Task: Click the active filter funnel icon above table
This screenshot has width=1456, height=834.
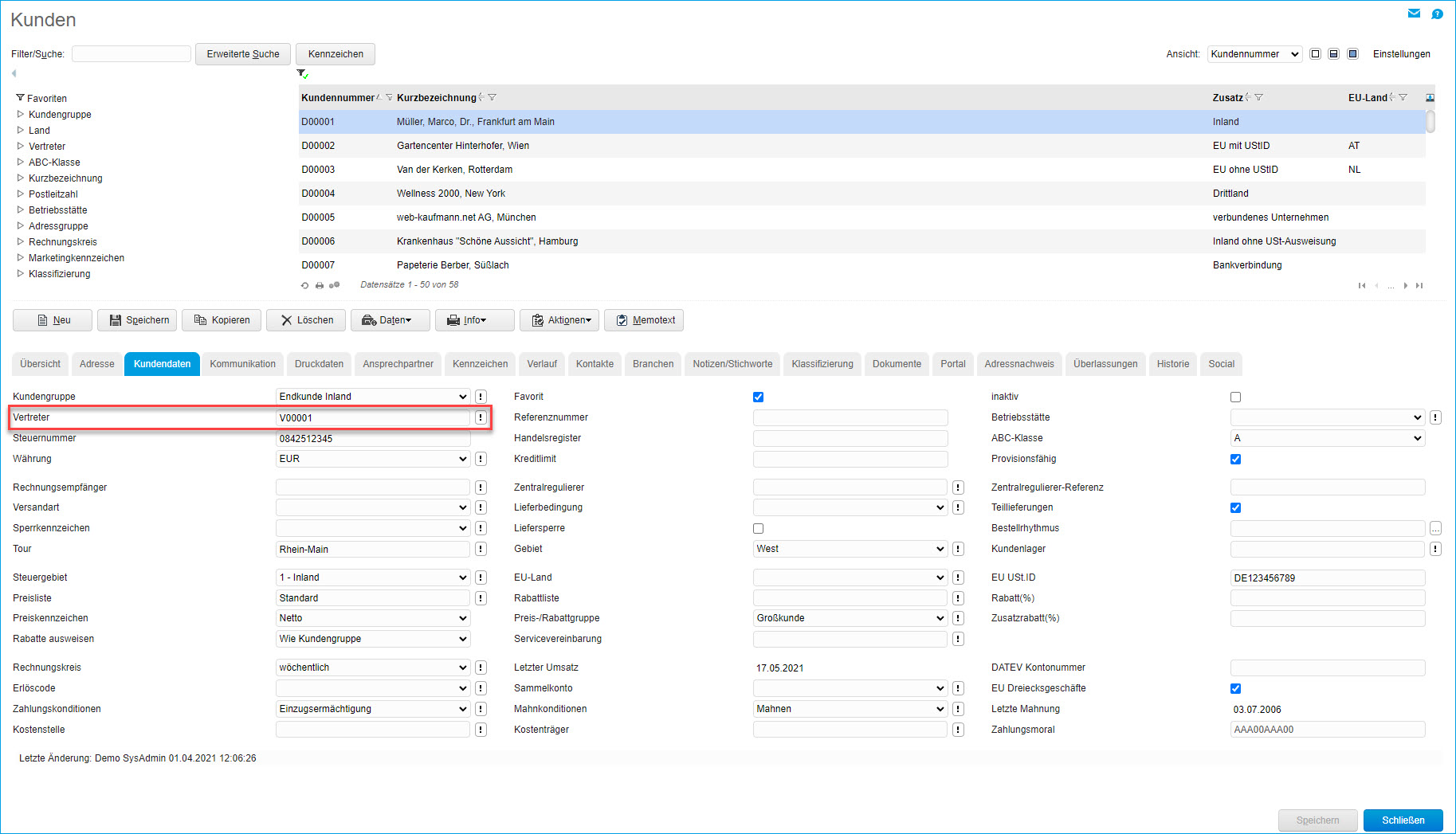Action: pyautogui.click(x=302, y=74)
